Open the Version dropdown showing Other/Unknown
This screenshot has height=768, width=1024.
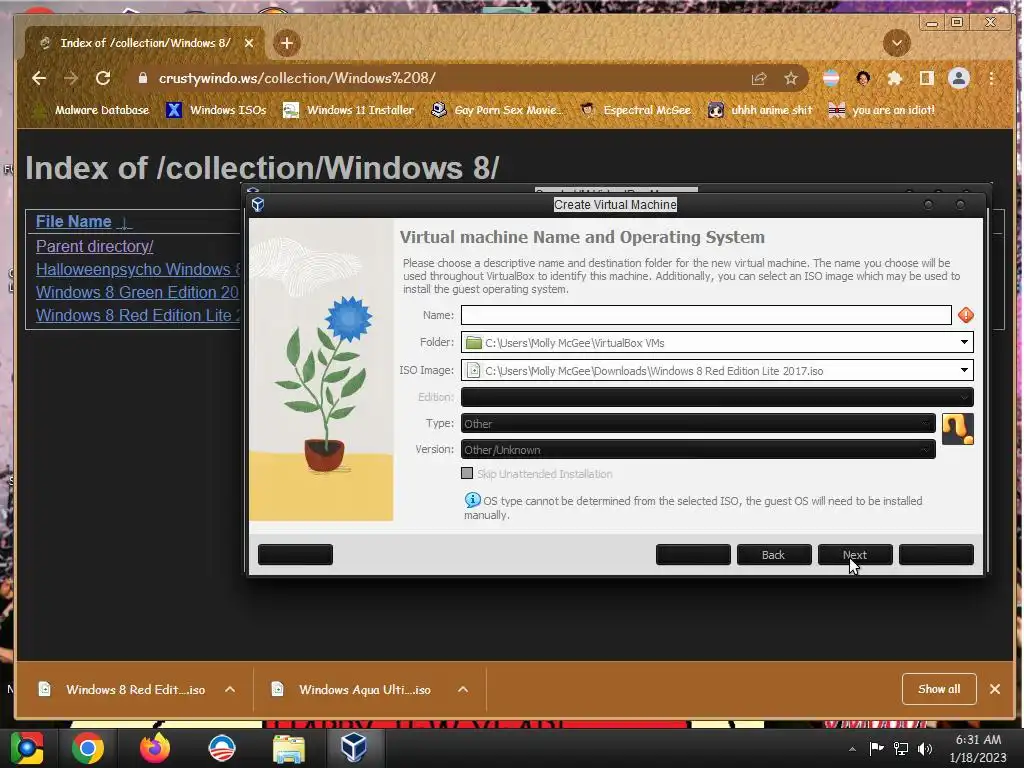pyautogui.click(x=698, y=449)
